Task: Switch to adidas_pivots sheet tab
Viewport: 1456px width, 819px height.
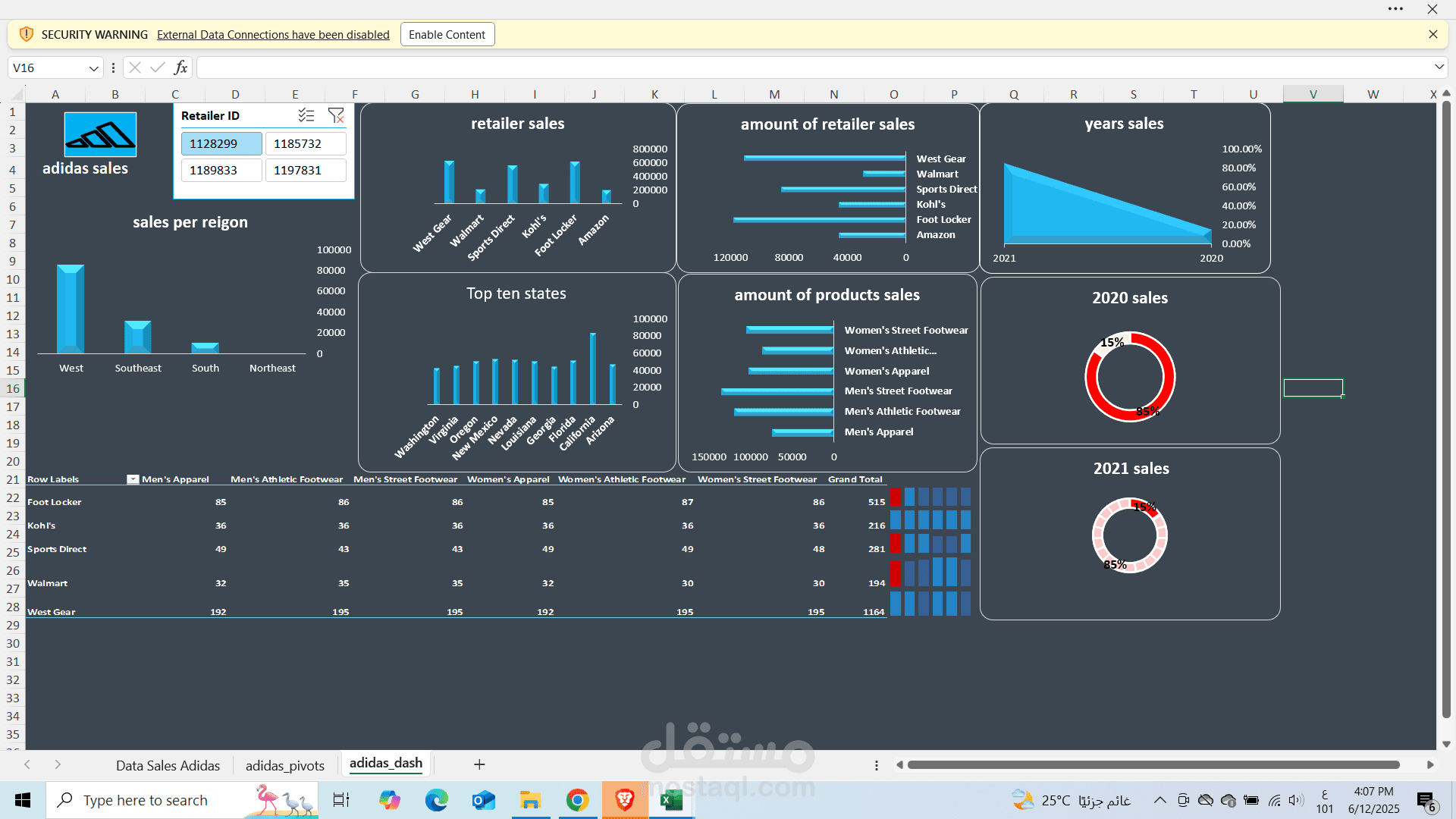Action: (x=285, y=765)
